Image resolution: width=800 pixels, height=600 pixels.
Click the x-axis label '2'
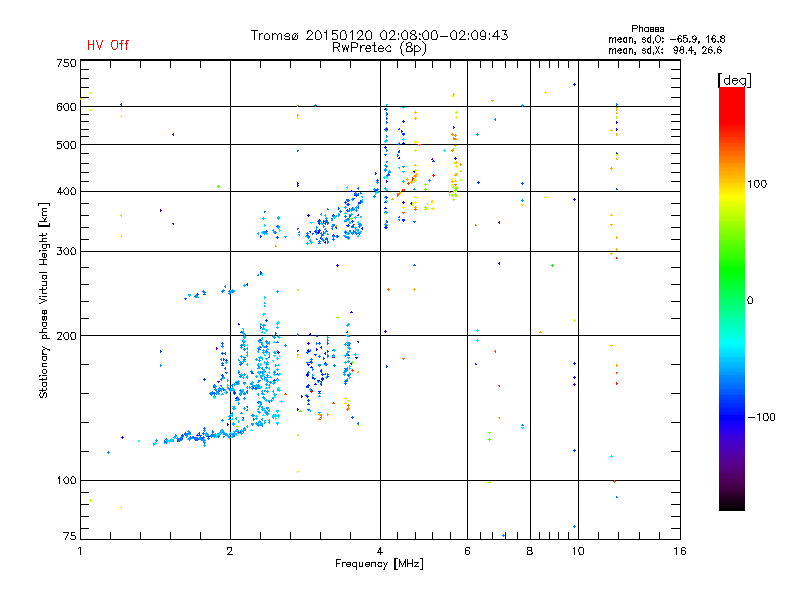click(230, 551)
